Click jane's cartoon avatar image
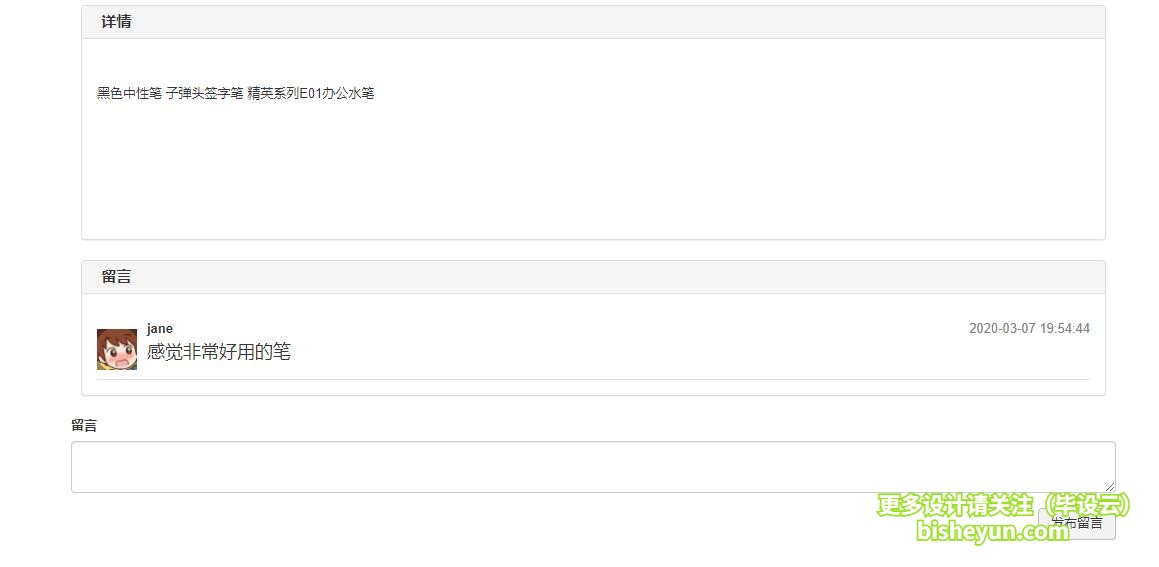1159x567 pixels. [x=117, y=349]
